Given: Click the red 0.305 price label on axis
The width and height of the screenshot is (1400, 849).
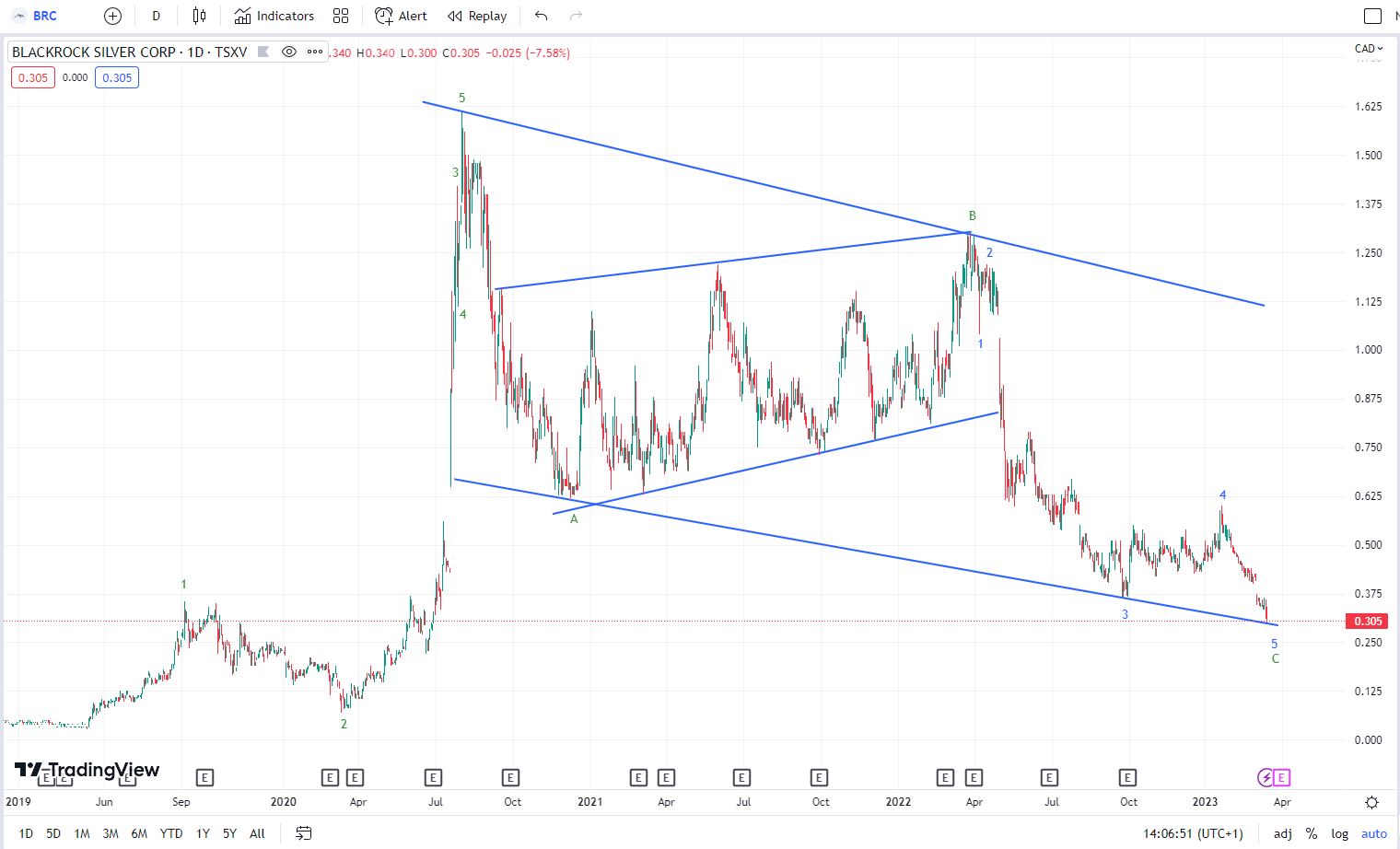Looking at the screenshot, I should (x=1367, y=622).
